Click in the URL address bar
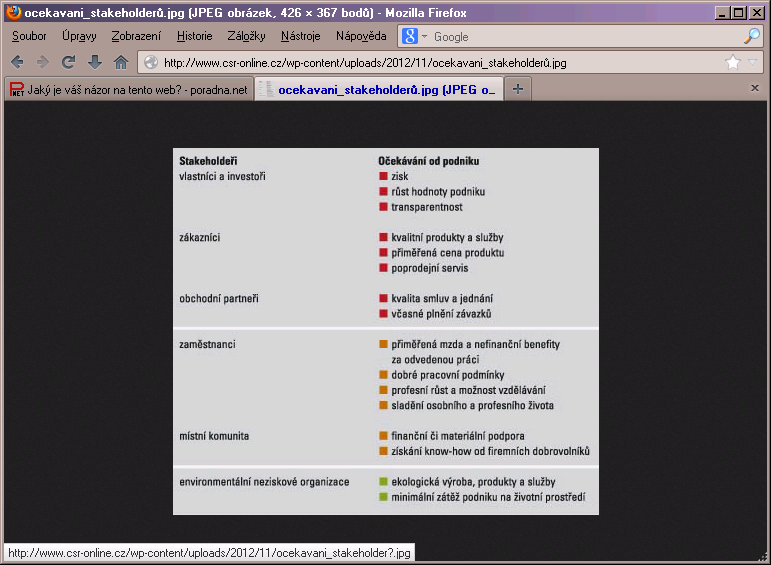 (440, 62)
